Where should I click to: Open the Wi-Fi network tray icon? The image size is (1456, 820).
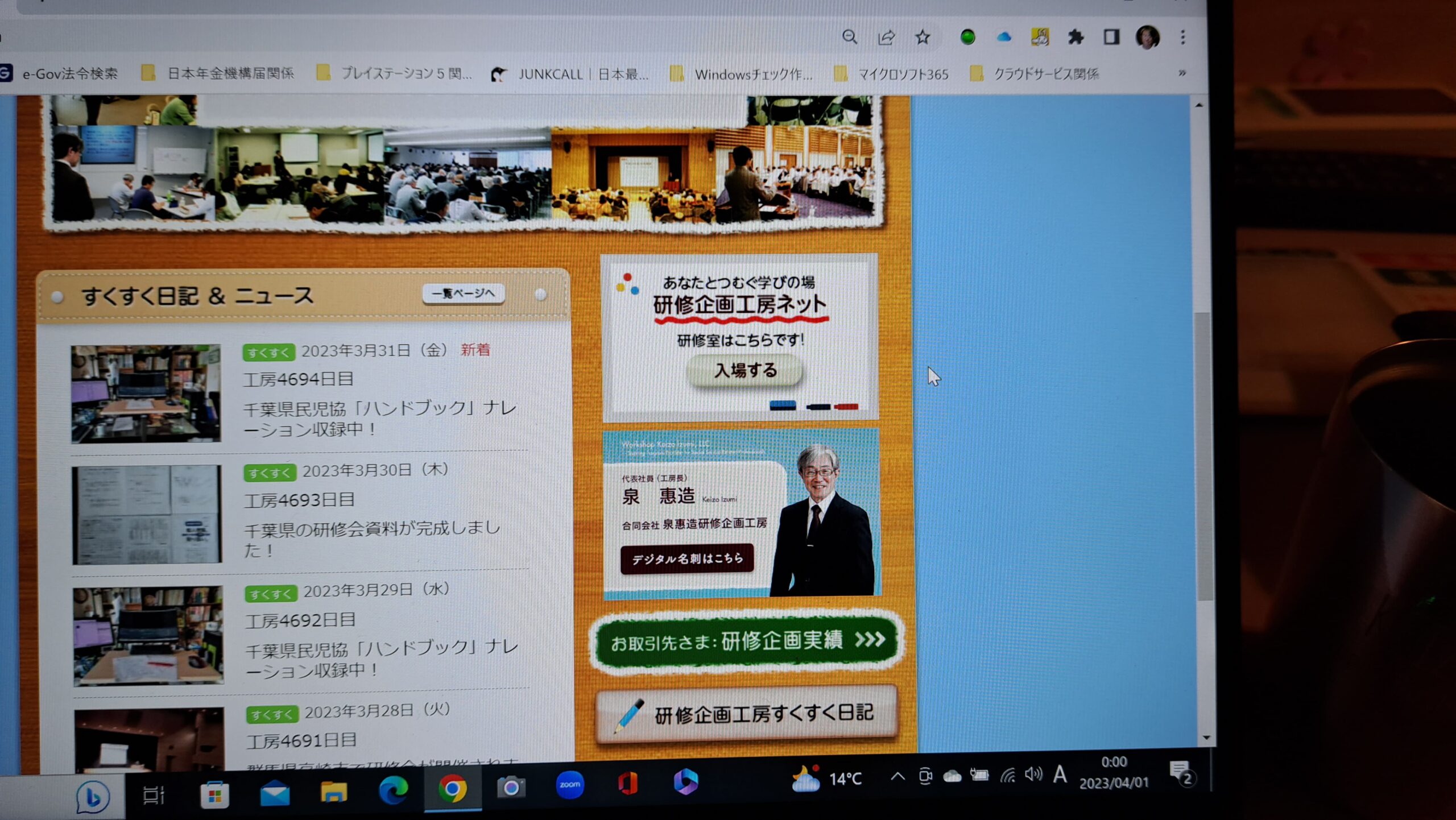point(1008,775)
